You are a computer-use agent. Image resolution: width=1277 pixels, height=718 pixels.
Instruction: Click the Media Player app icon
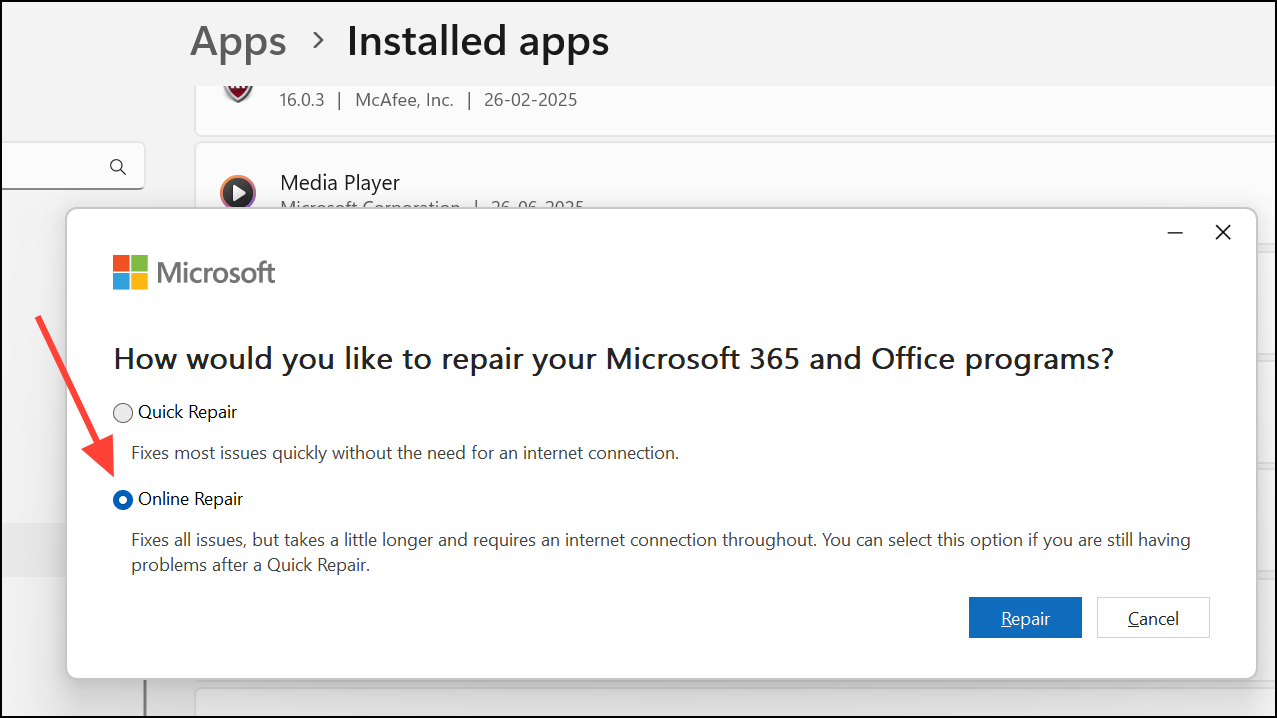click(238, 191)
